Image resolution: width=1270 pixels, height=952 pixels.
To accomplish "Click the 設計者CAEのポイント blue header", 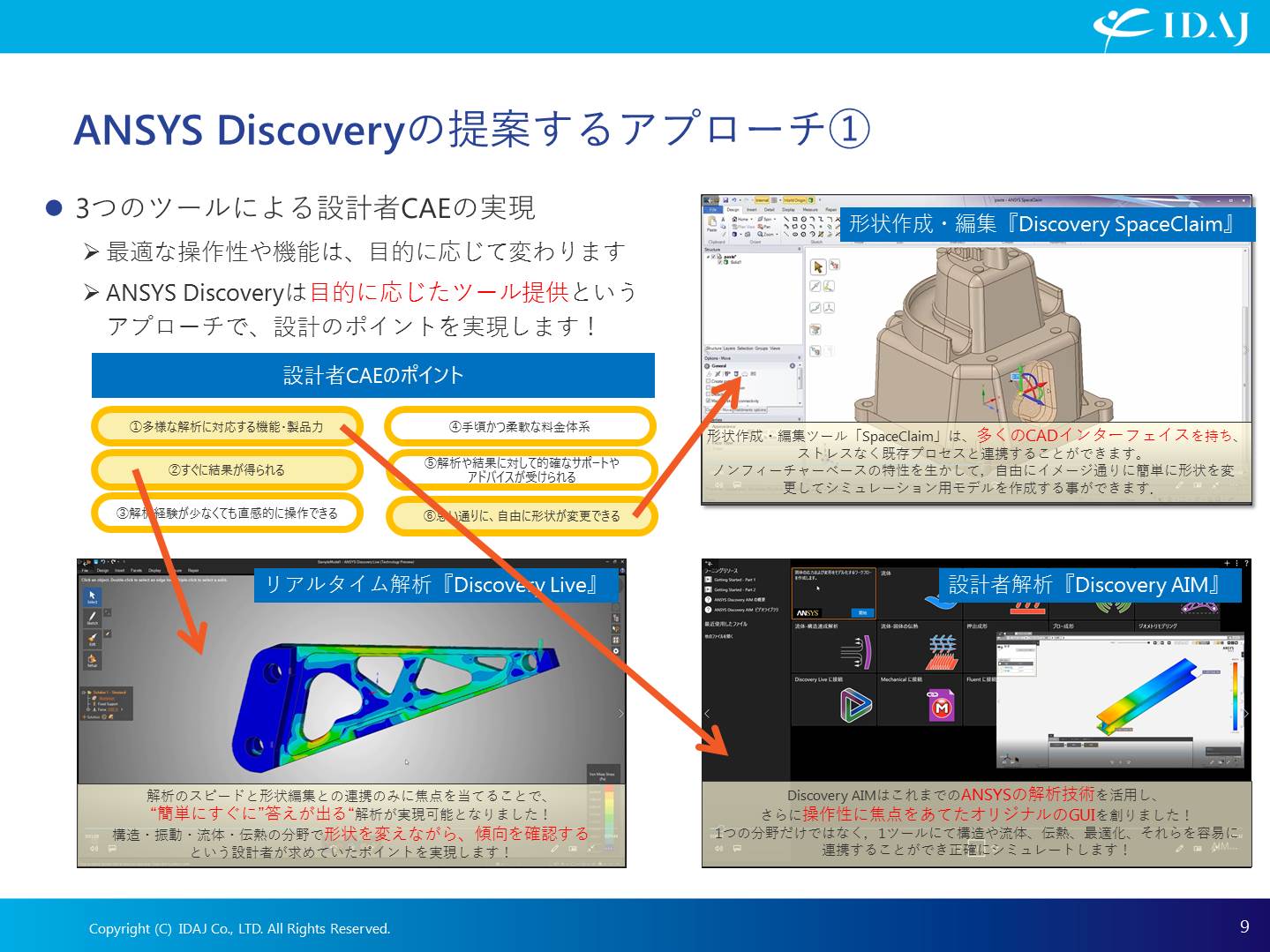I will [373, 376].
